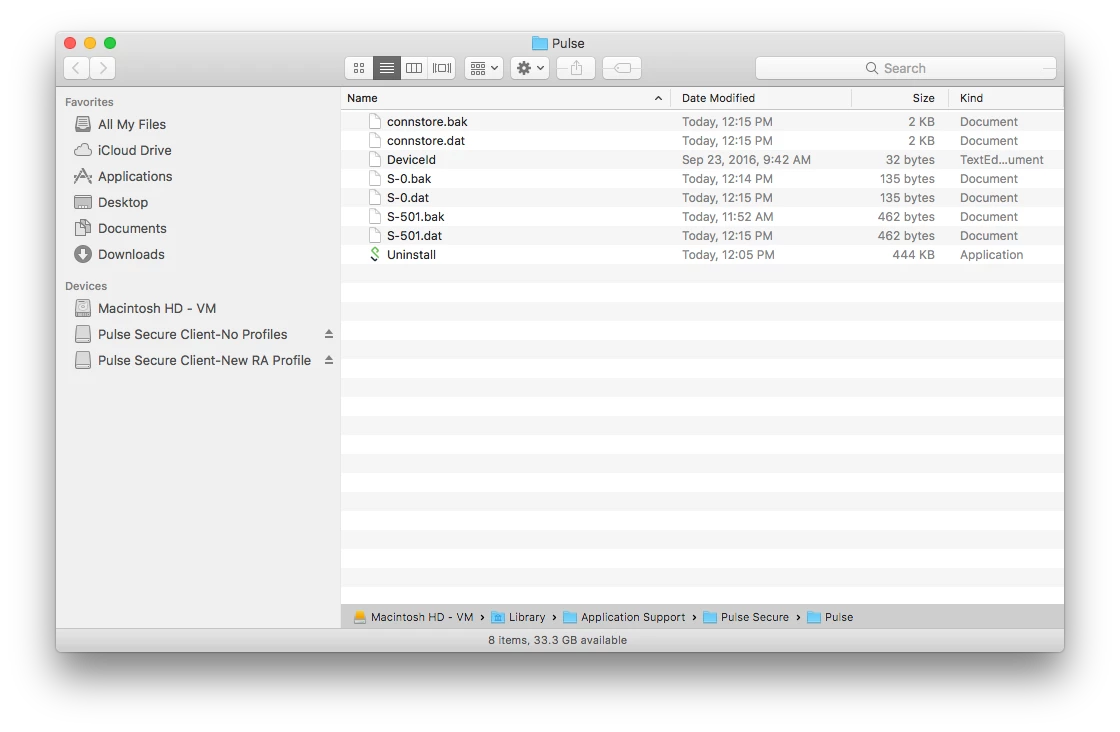
Task: Select the S-501.dat file
Action: tap(702, 236)
